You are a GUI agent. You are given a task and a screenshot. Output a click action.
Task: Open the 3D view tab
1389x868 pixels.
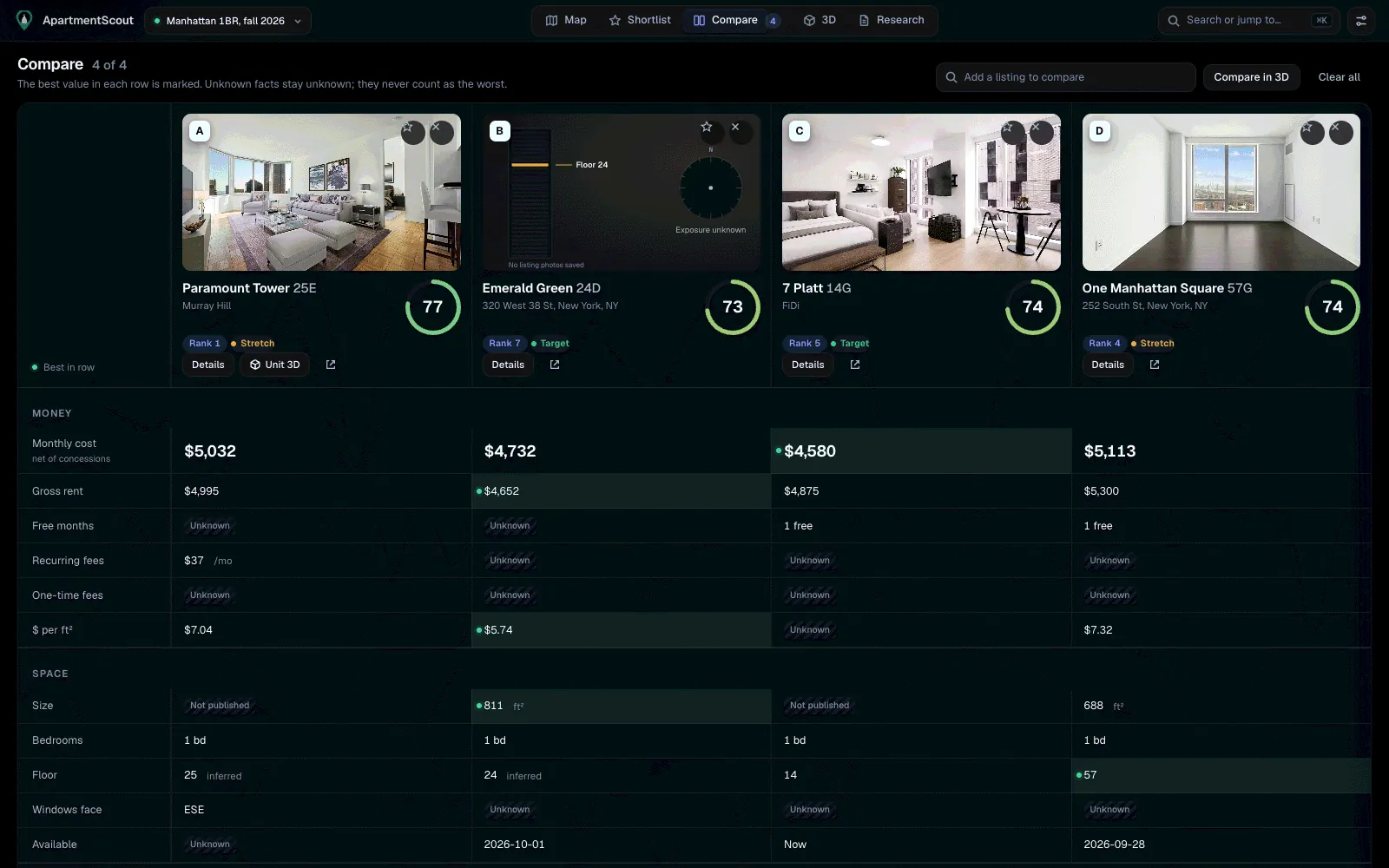pyautogui.click(x=820, y=20)
